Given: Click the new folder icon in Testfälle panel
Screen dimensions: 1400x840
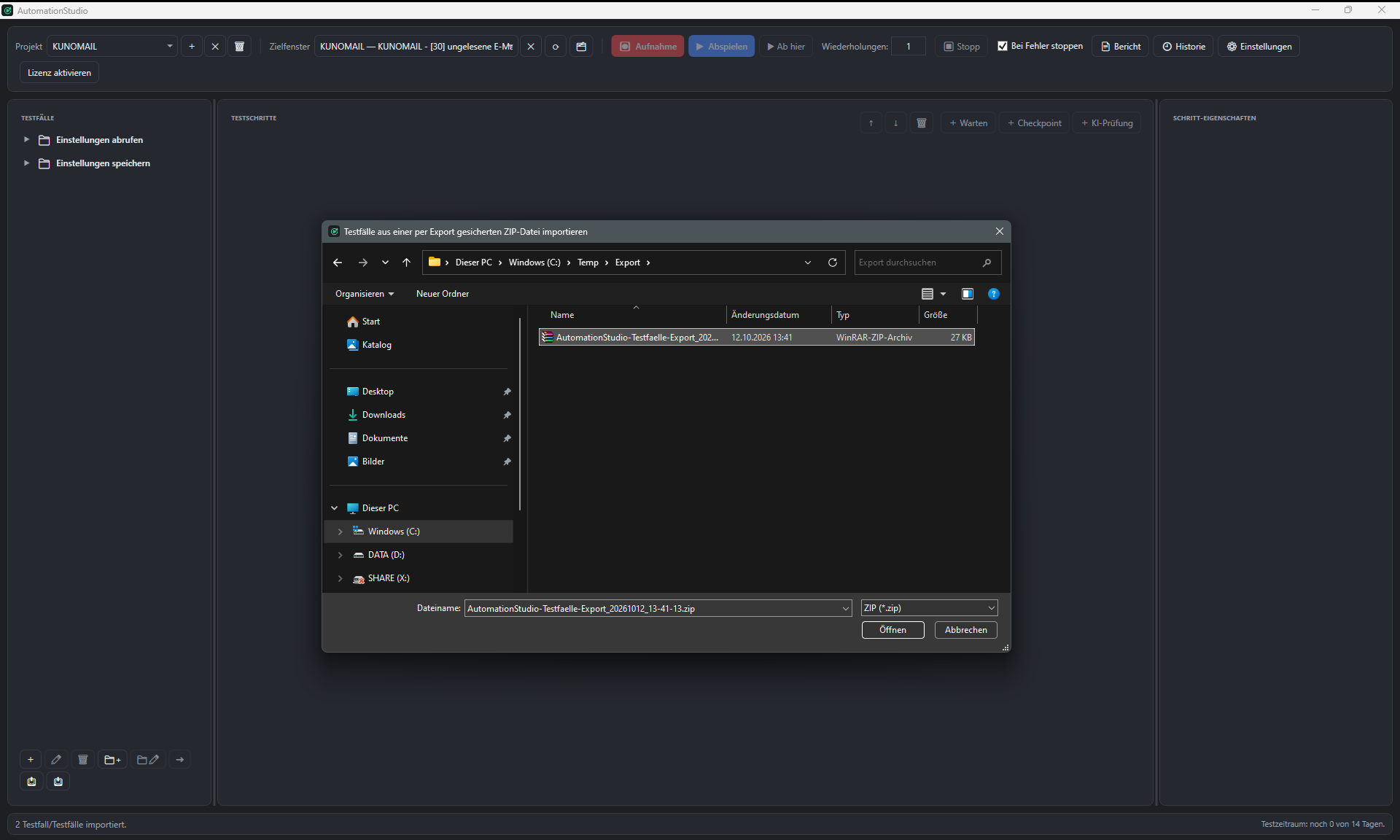Looking at the screenshot, I should tap(112, 759).
